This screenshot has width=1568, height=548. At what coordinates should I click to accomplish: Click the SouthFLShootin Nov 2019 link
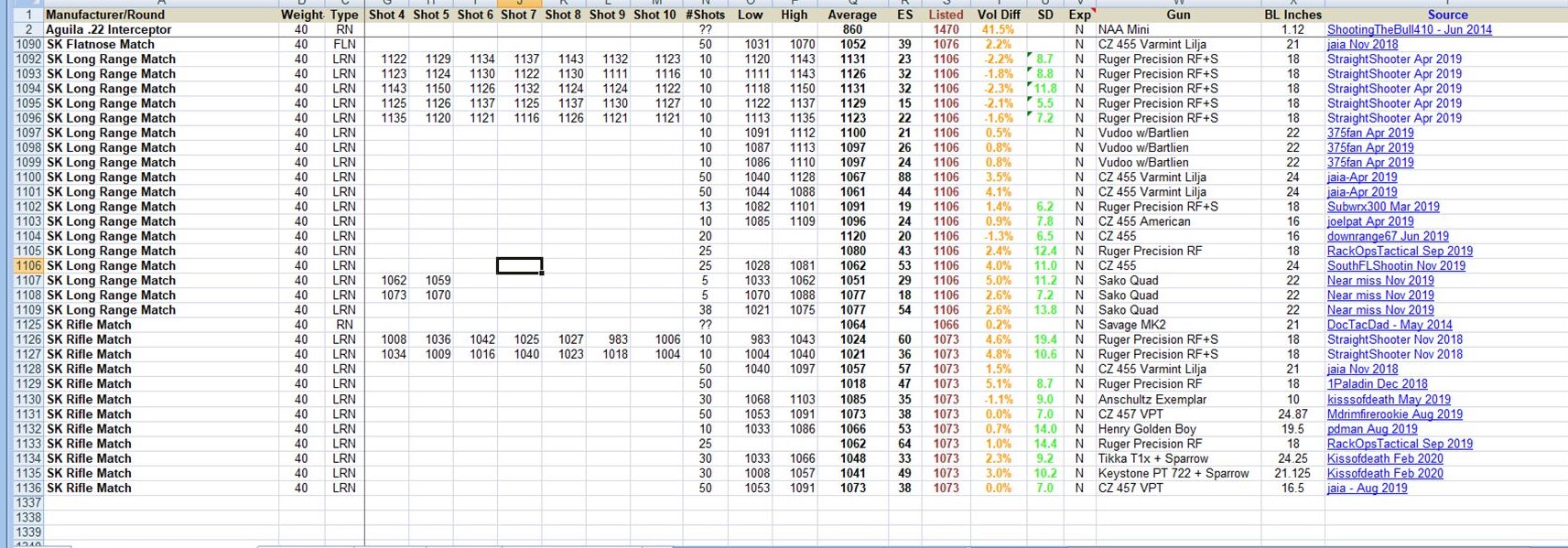pos(1396,265)
